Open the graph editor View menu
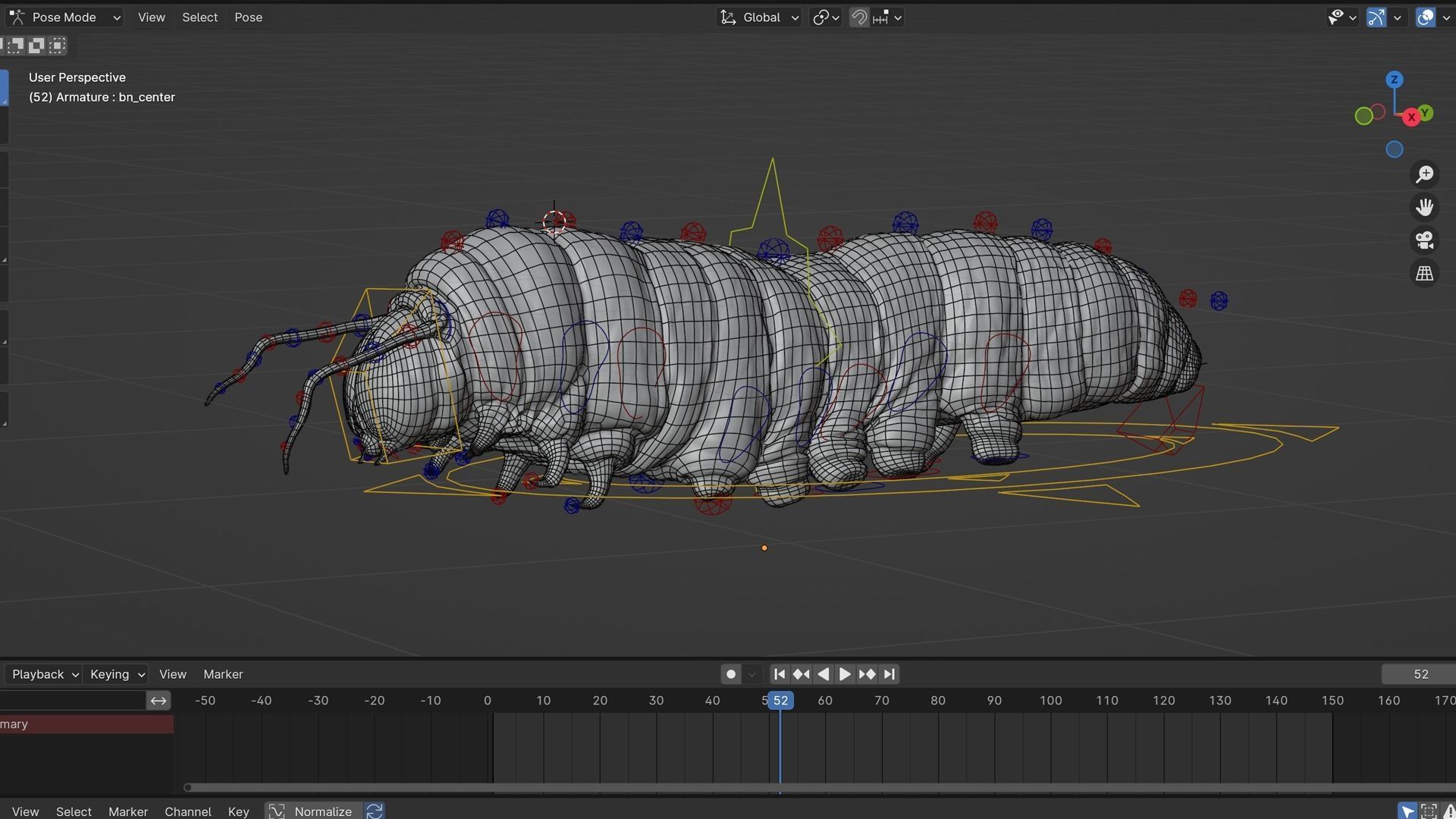This screenshot has height=819, width=1456. coord(25,811)
